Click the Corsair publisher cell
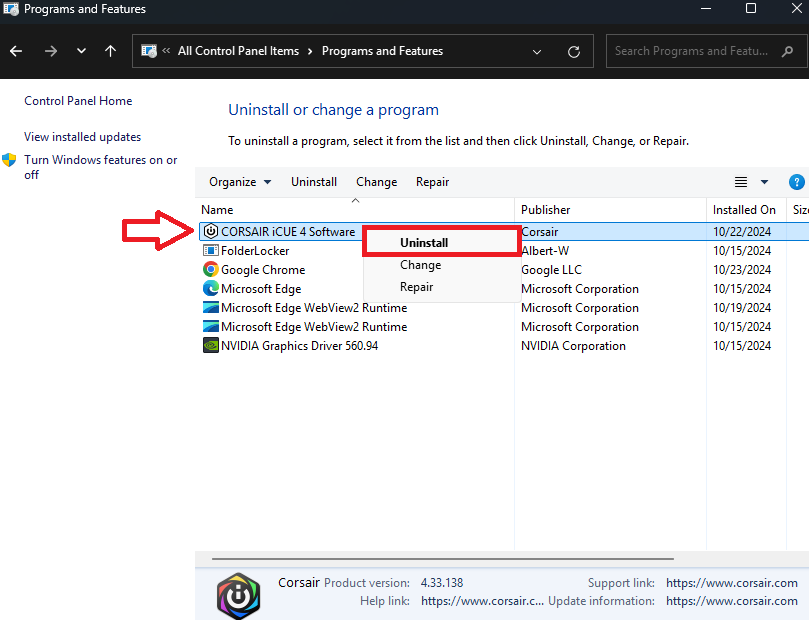Screen dimensions: 809x620 tap(540, 232)
